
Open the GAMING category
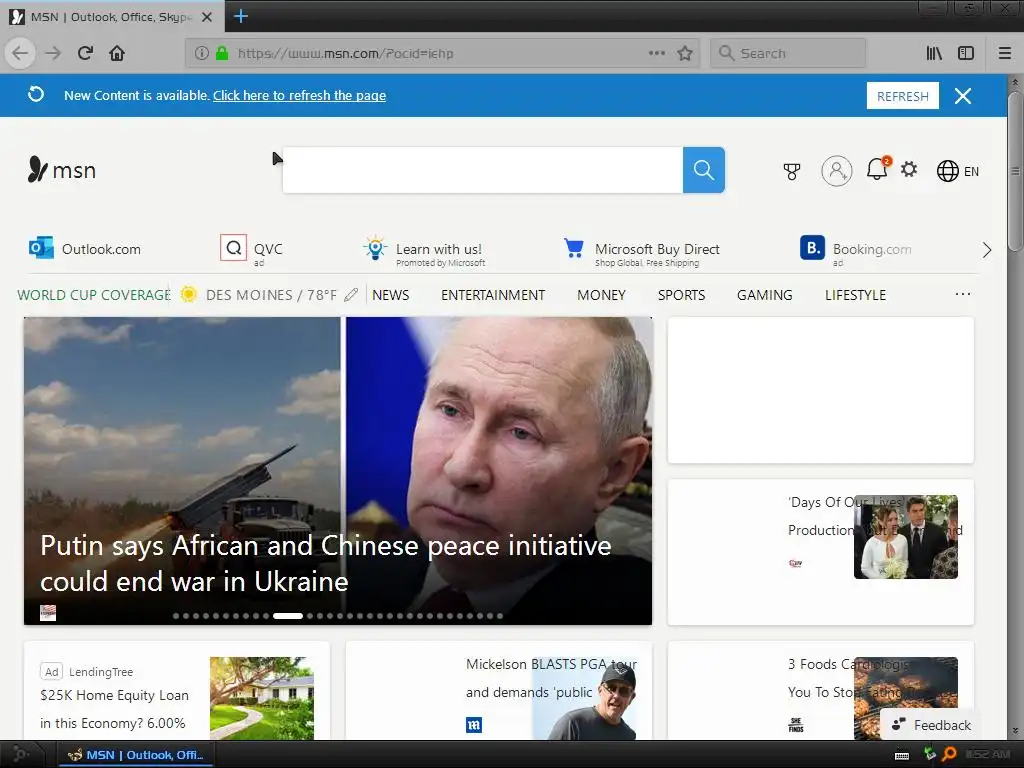pos(765,295)
